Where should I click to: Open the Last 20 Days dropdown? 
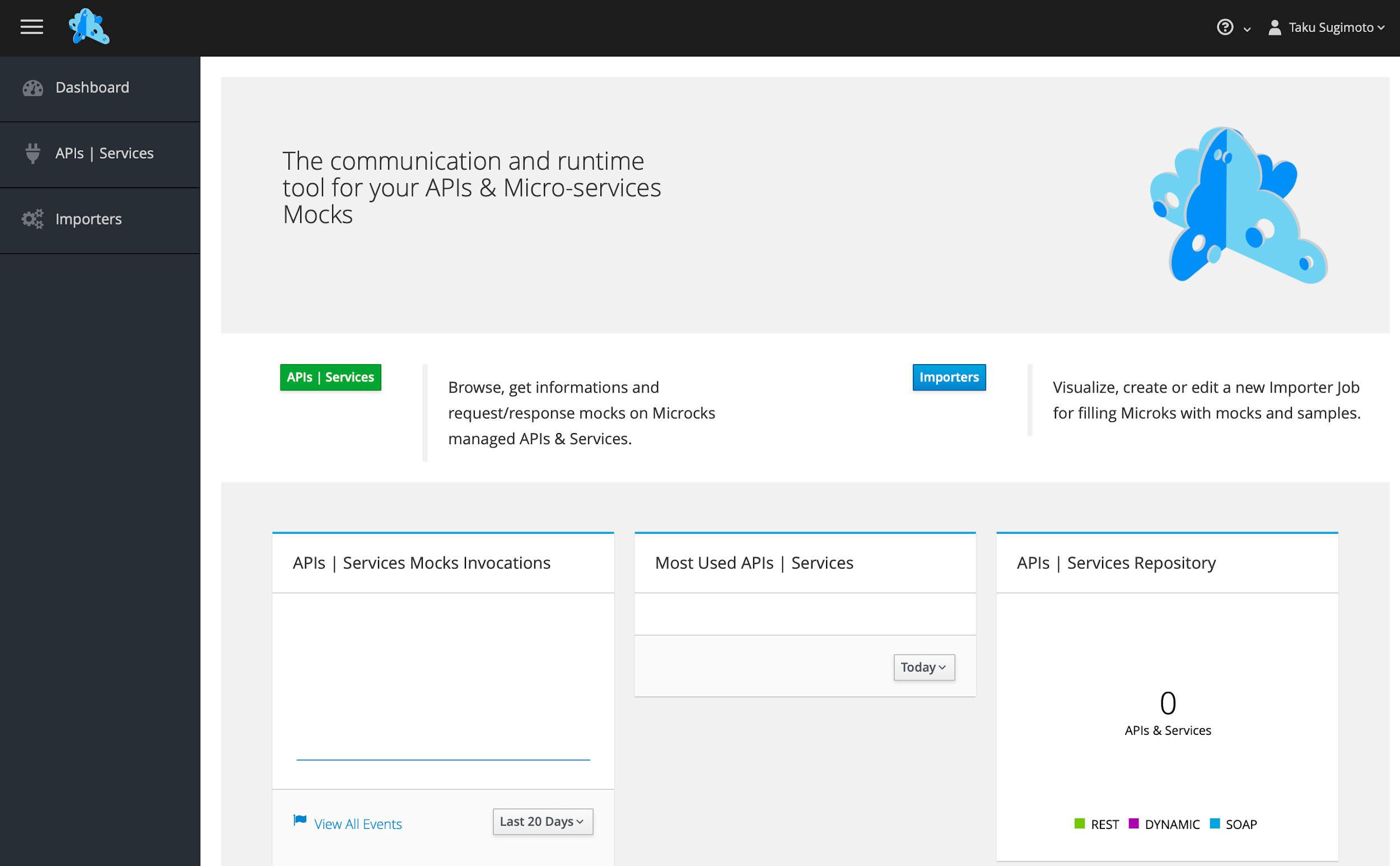point(543,822)
